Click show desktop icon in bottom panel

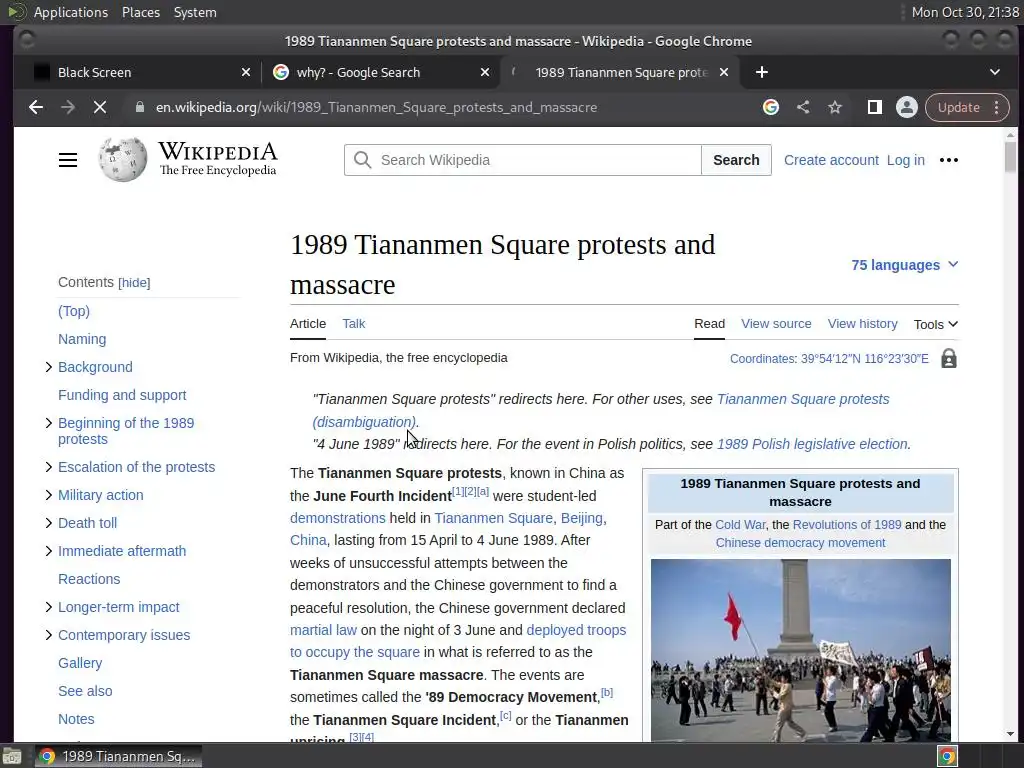[x=12, y=756]
